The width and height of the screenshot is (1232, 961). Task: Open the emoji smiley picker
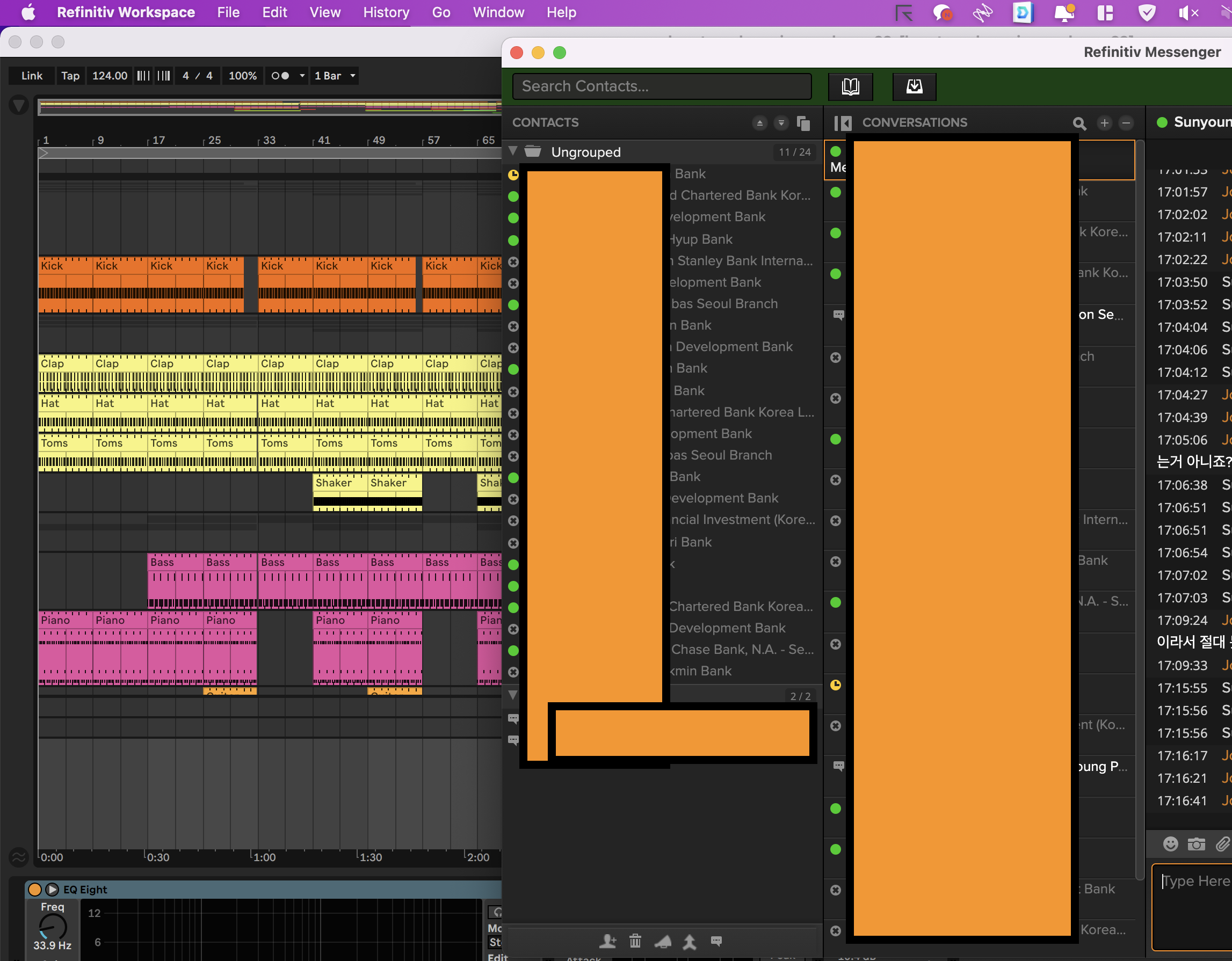point(1171,844)
